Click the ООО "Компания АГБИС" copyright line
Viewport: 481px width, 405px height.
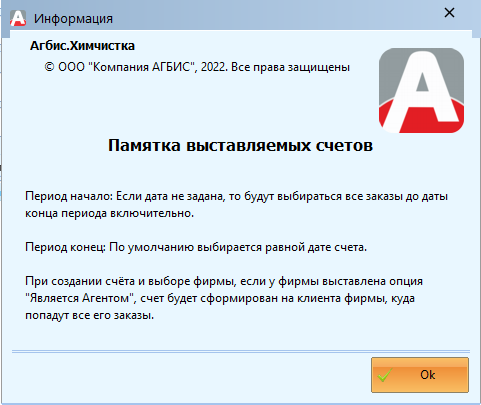197,67
